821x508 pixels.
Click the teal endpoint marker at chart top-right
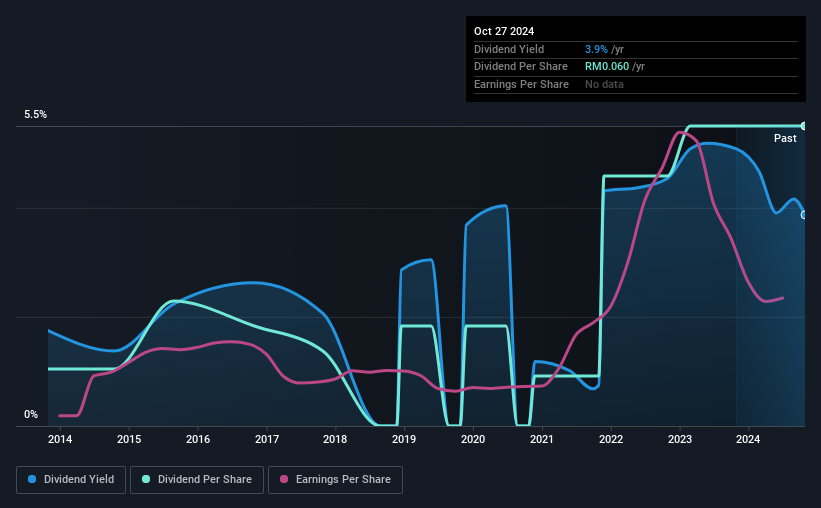tap(803, 126)
